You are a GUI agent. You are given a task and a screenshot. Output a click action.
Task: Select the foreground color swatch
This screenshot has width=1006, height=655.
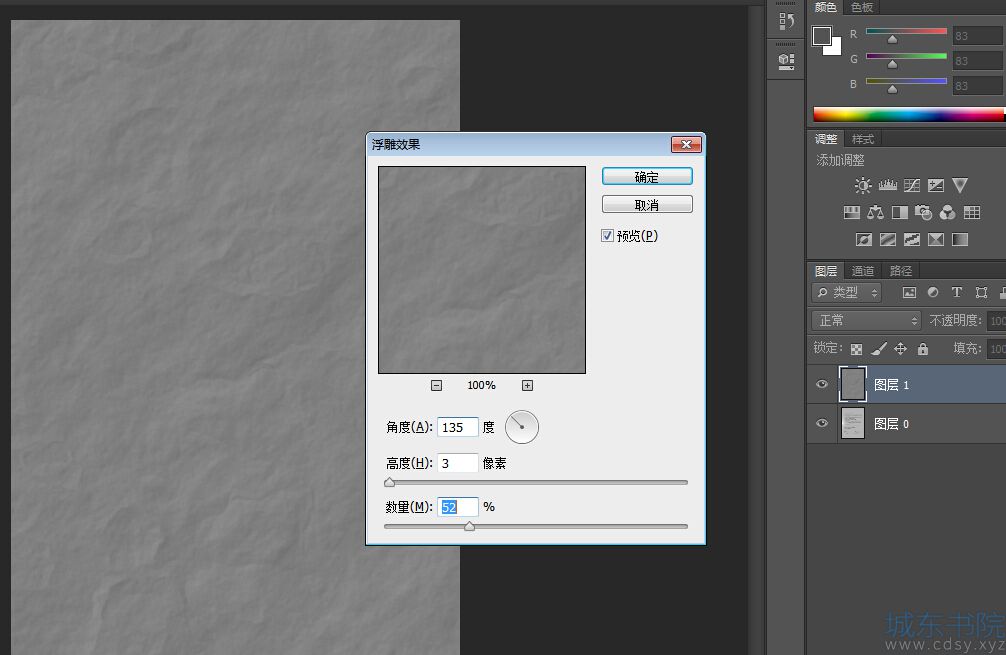[821, 35]
